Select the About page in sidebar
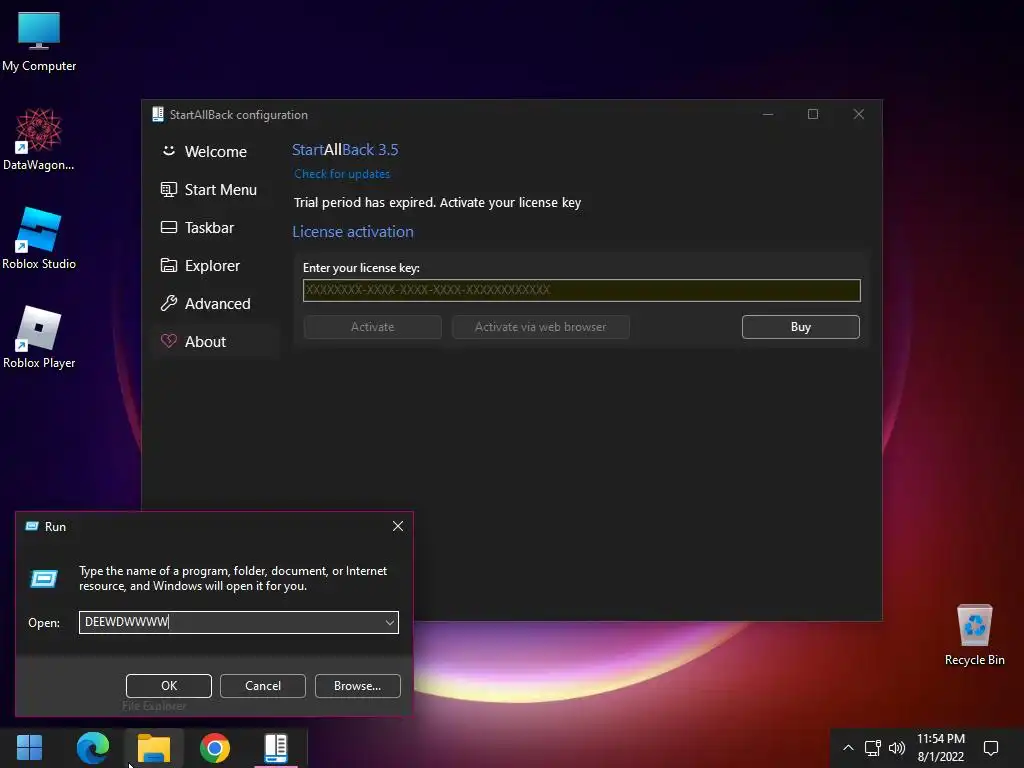 pyautogui.click(x=216, y=341)
